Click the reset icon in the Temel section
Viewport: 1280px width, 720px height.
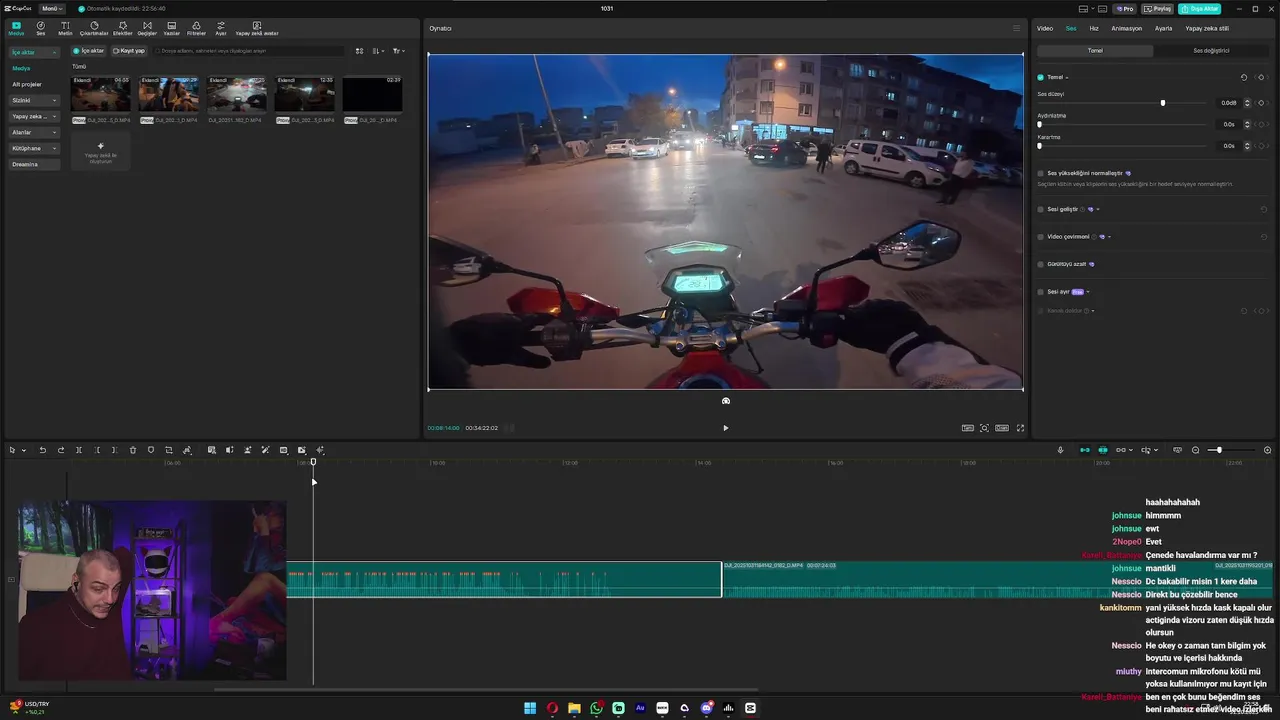pyautogui.click(x=1244, y=77)
